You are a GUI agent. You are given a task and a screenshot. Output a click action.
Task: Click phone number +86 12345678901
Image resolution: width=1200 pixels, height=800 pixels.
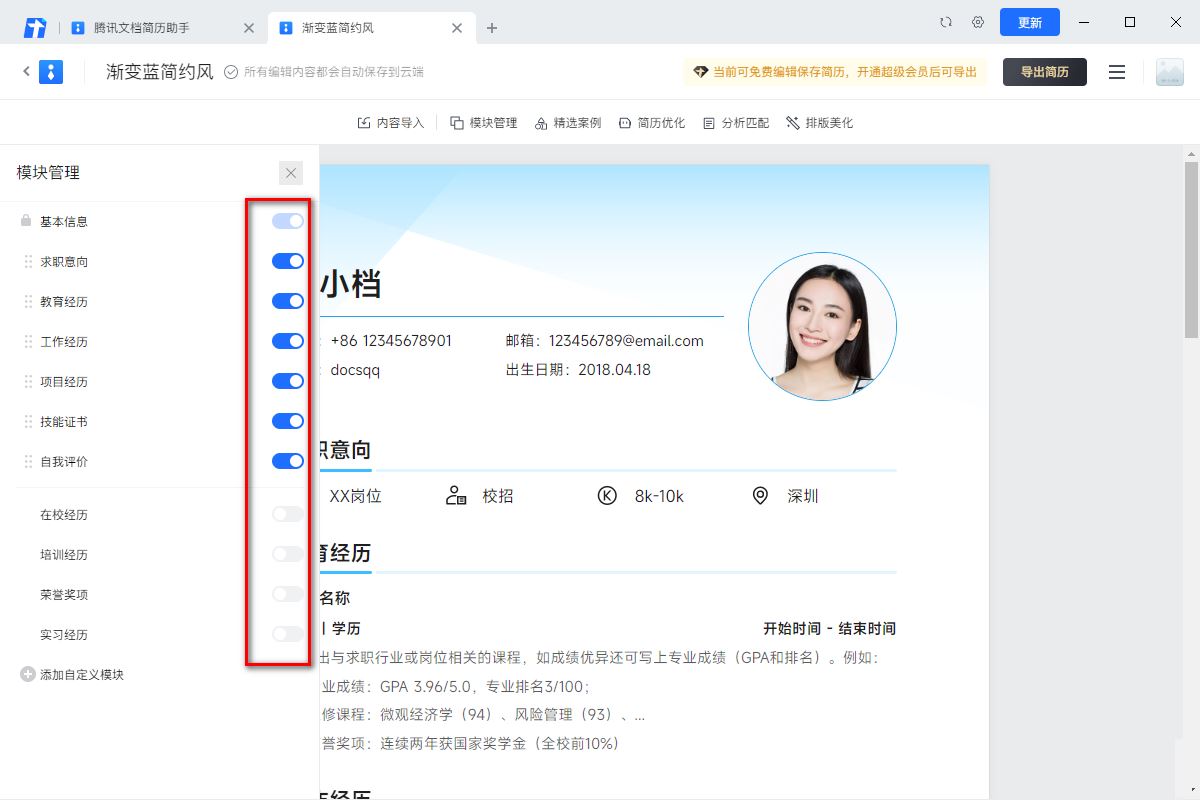(x=391, y=341)
